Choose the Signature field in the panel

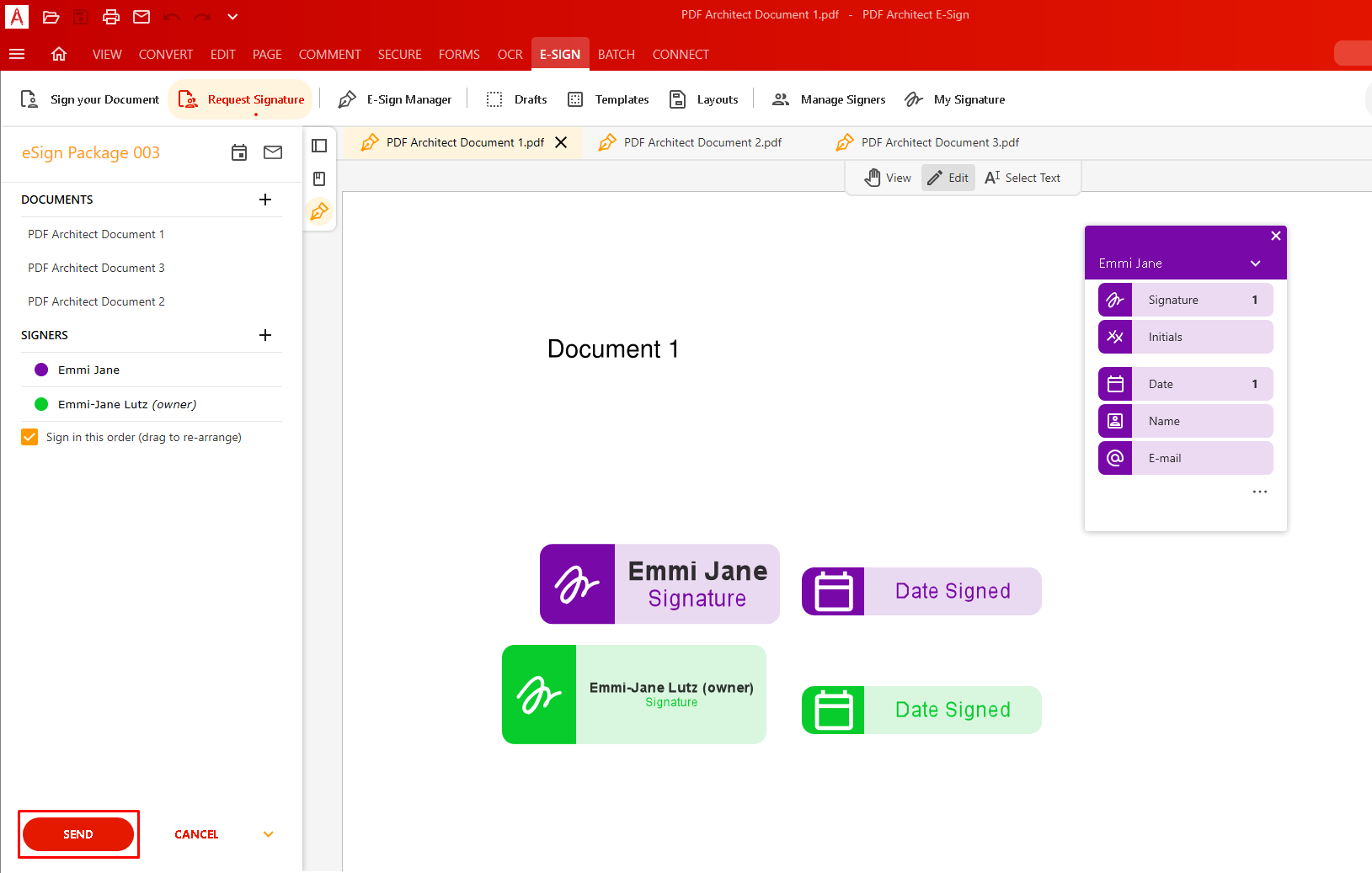tap(1186, 300)
